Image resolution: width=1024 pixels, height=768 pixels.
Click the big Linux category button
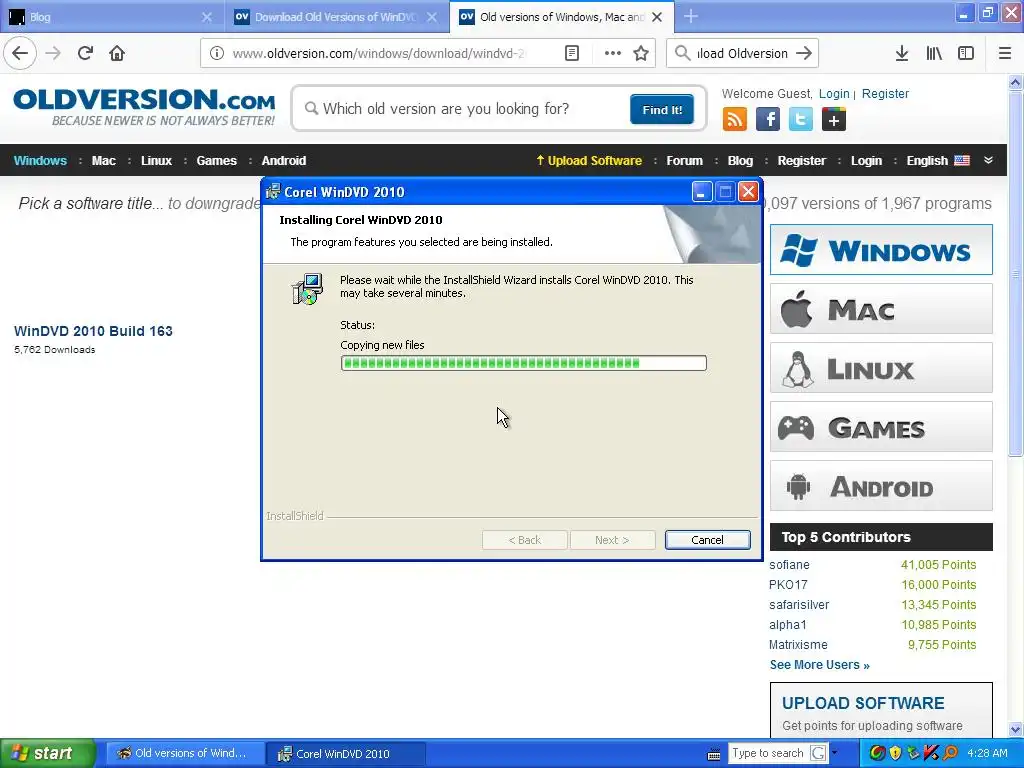[881, 368]
